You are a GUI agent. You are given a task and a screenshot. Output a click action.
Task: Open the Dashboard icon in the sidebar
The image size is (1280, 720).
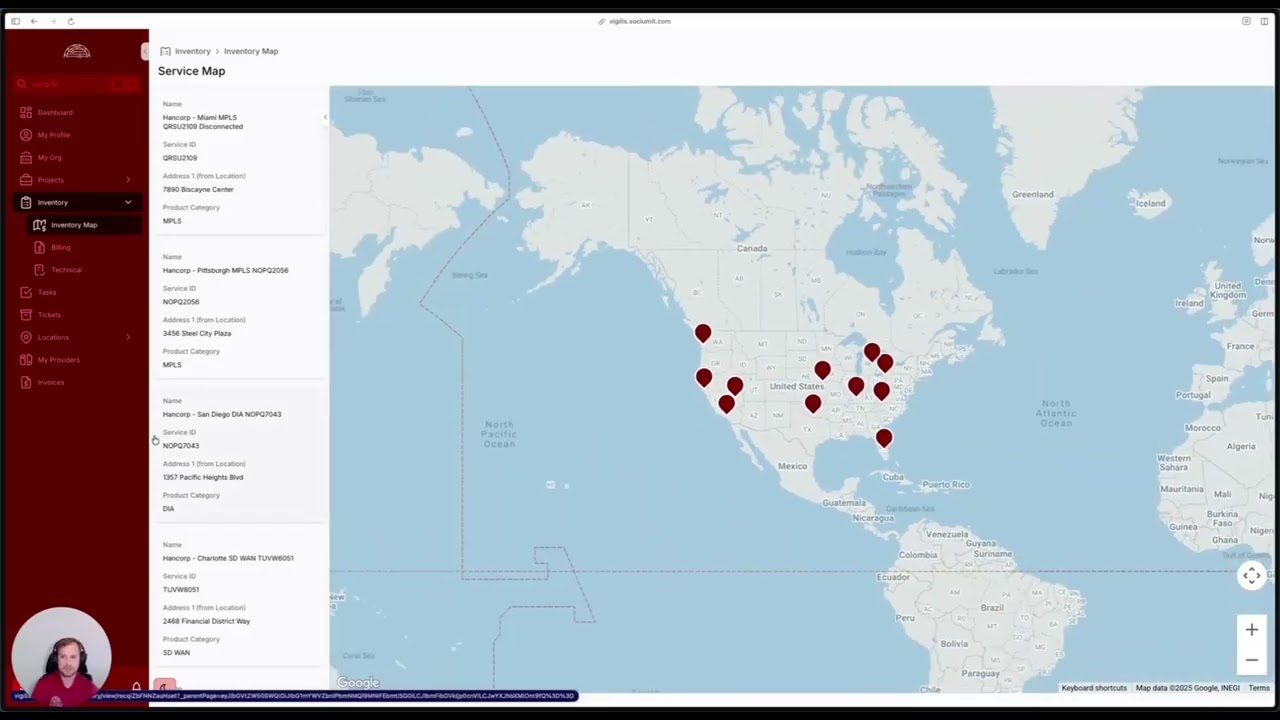pos(26,112)
